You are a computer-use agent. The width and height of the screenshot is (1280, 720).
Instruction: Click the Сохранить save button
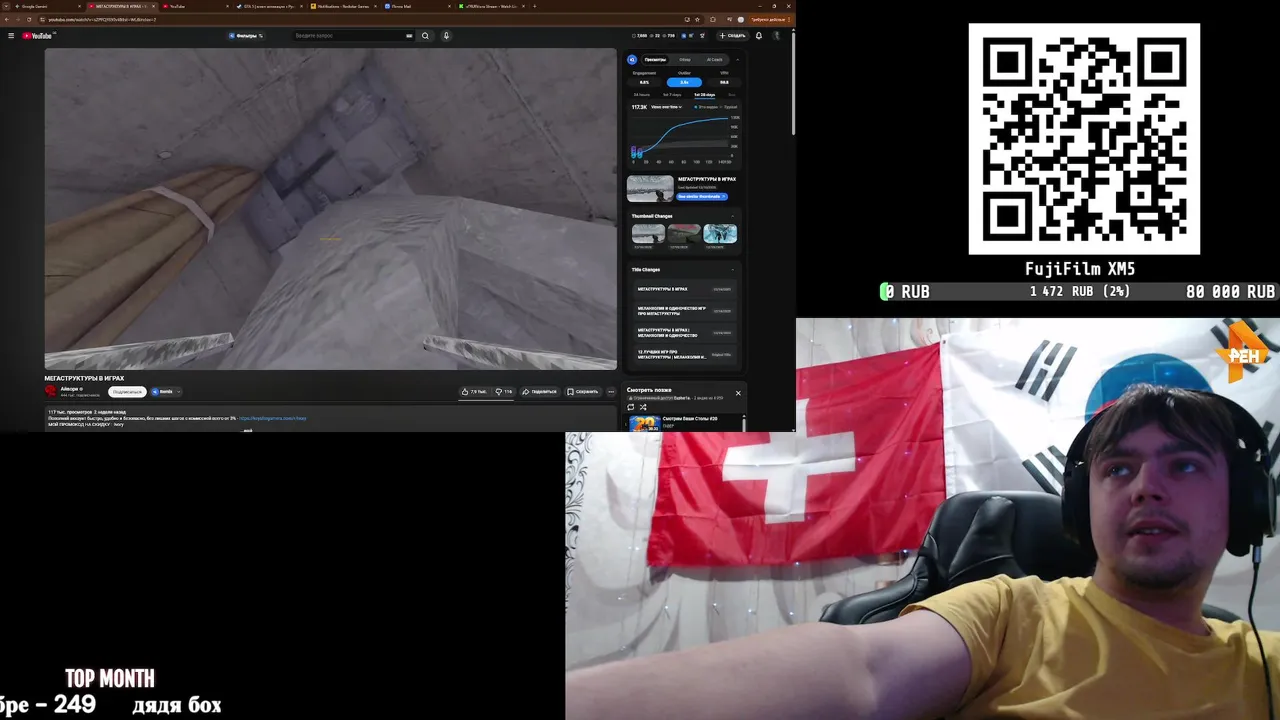(x=582, y=392)
